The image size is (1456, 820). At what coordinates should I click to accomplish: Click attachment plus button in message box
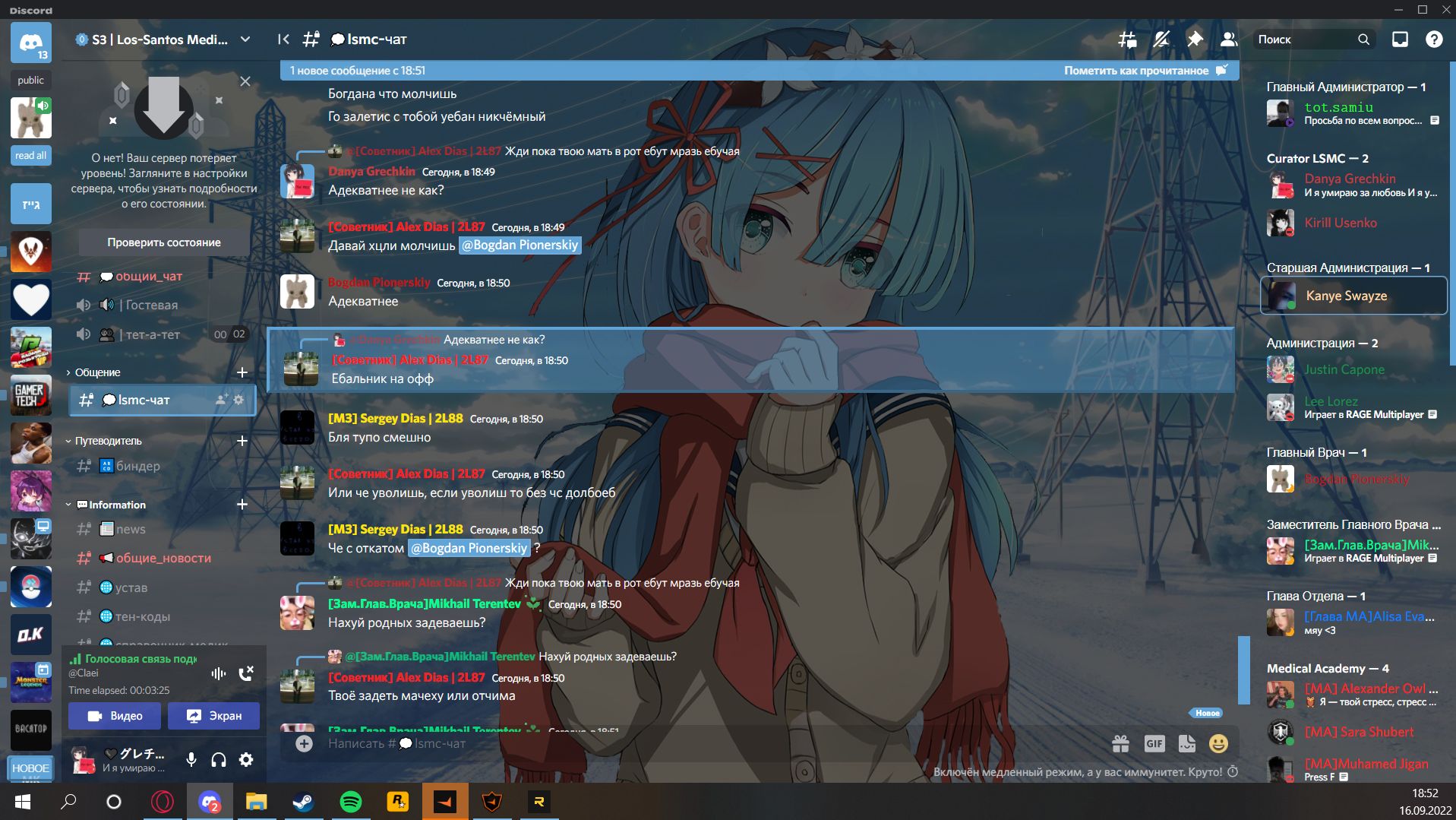click(x=304, y=743)
